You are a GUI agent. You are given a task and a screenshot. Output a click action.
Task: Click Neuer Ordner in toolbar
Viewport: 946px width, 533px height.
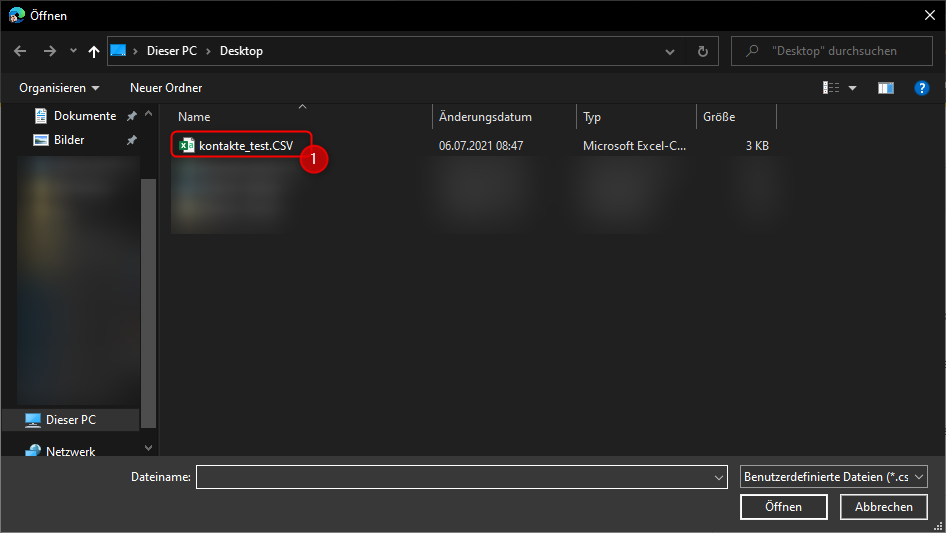[x=166, y=88]
